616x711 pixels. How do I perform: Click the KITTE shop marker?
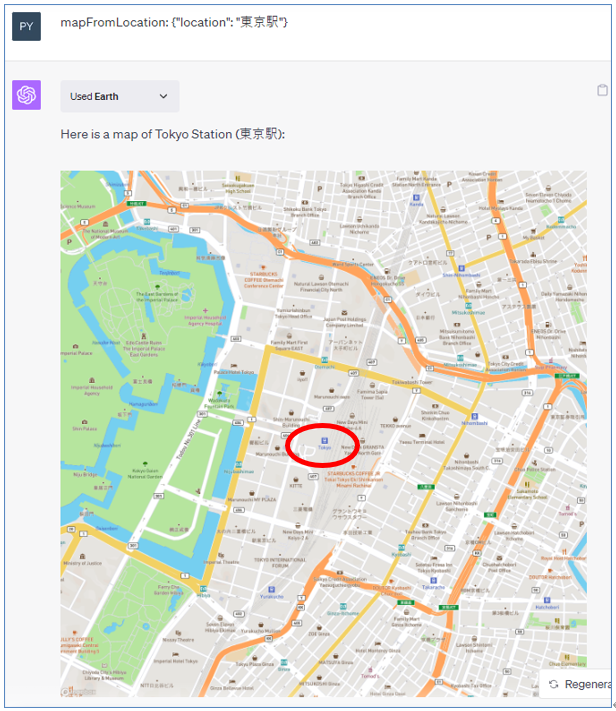pos(296,479)
